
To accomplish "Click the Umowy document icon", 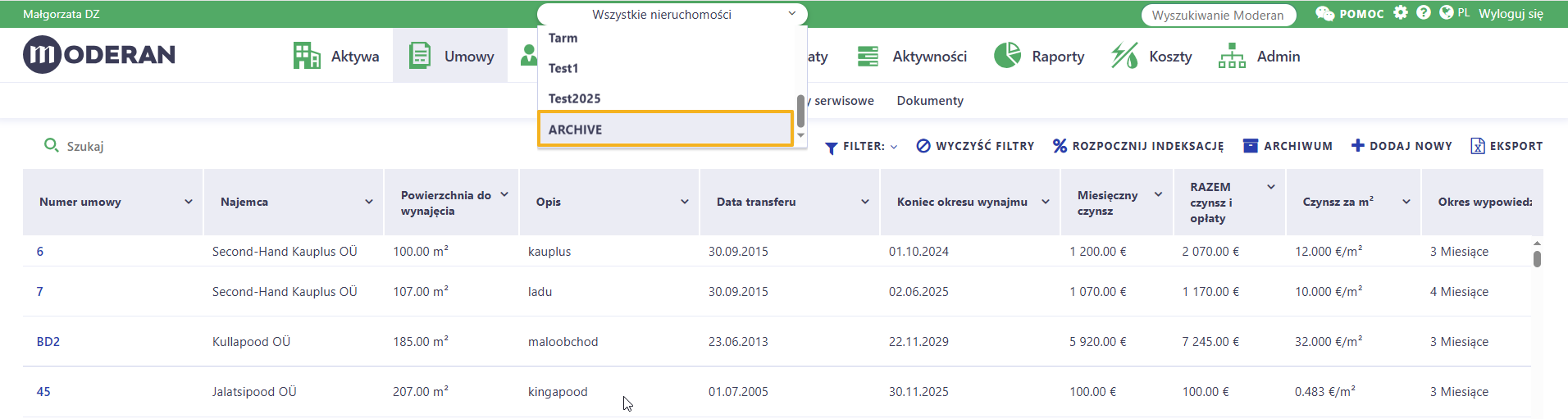I will pyautogui.click(x=420, y=56).
